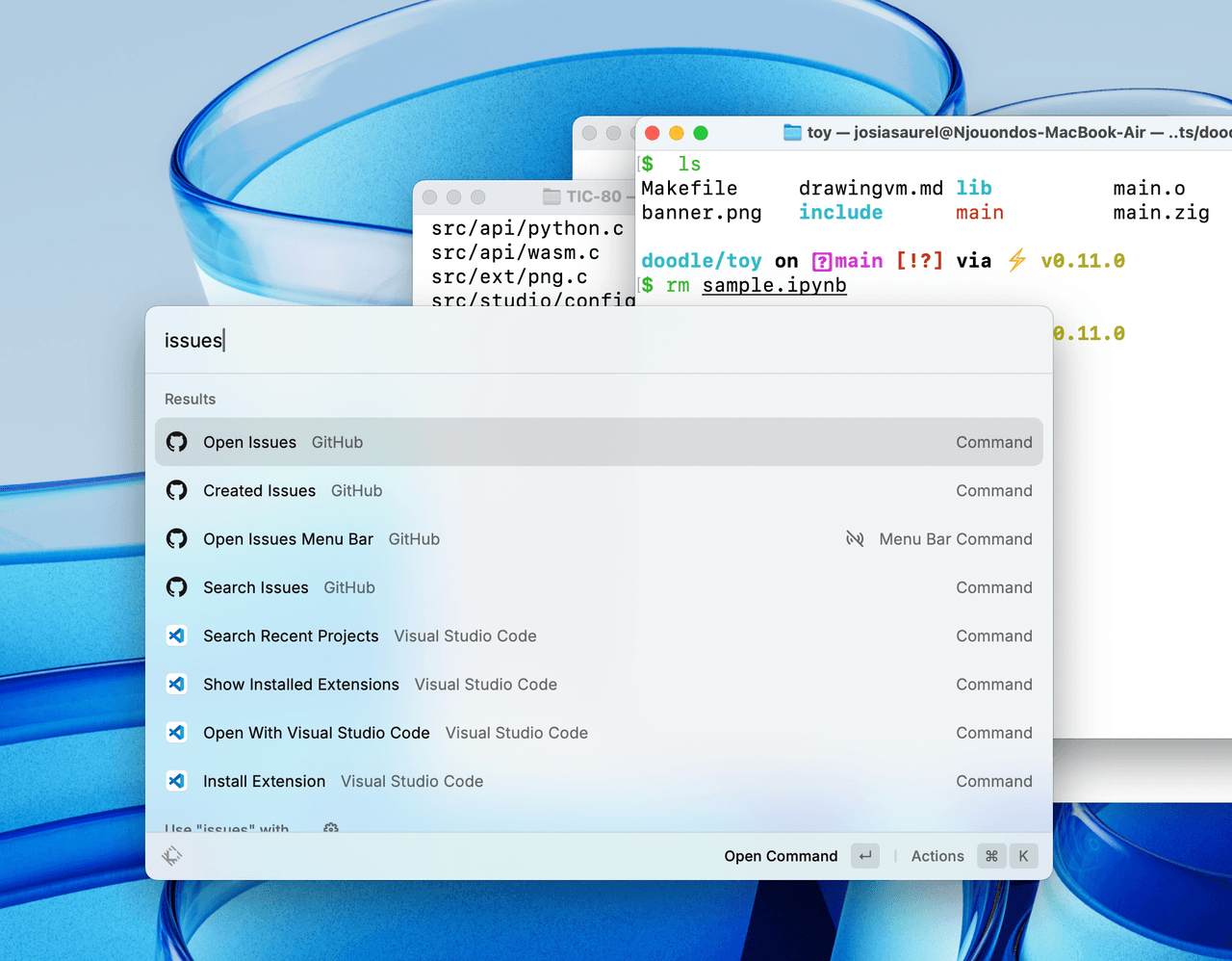Click the GitHub icon beside Search Issues
This screenshot has width=1232, height=961.
[177, 587]
